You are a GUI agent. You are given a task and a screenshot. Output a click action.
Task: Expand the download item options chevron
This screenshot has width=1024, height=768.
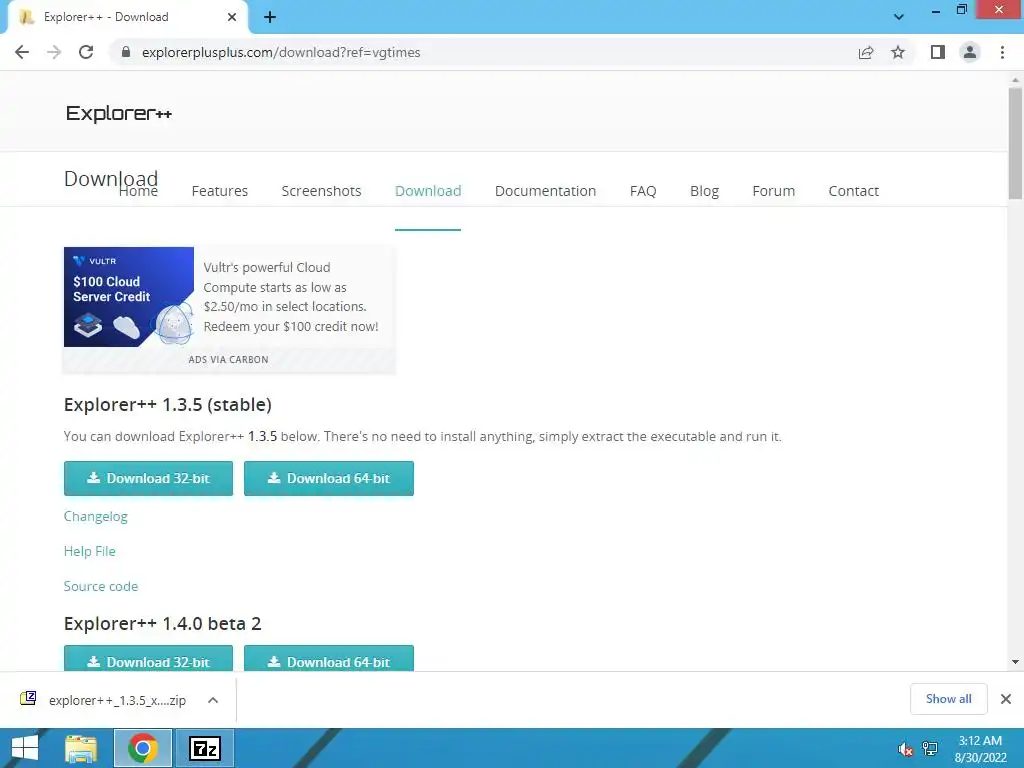click(213, 700)
